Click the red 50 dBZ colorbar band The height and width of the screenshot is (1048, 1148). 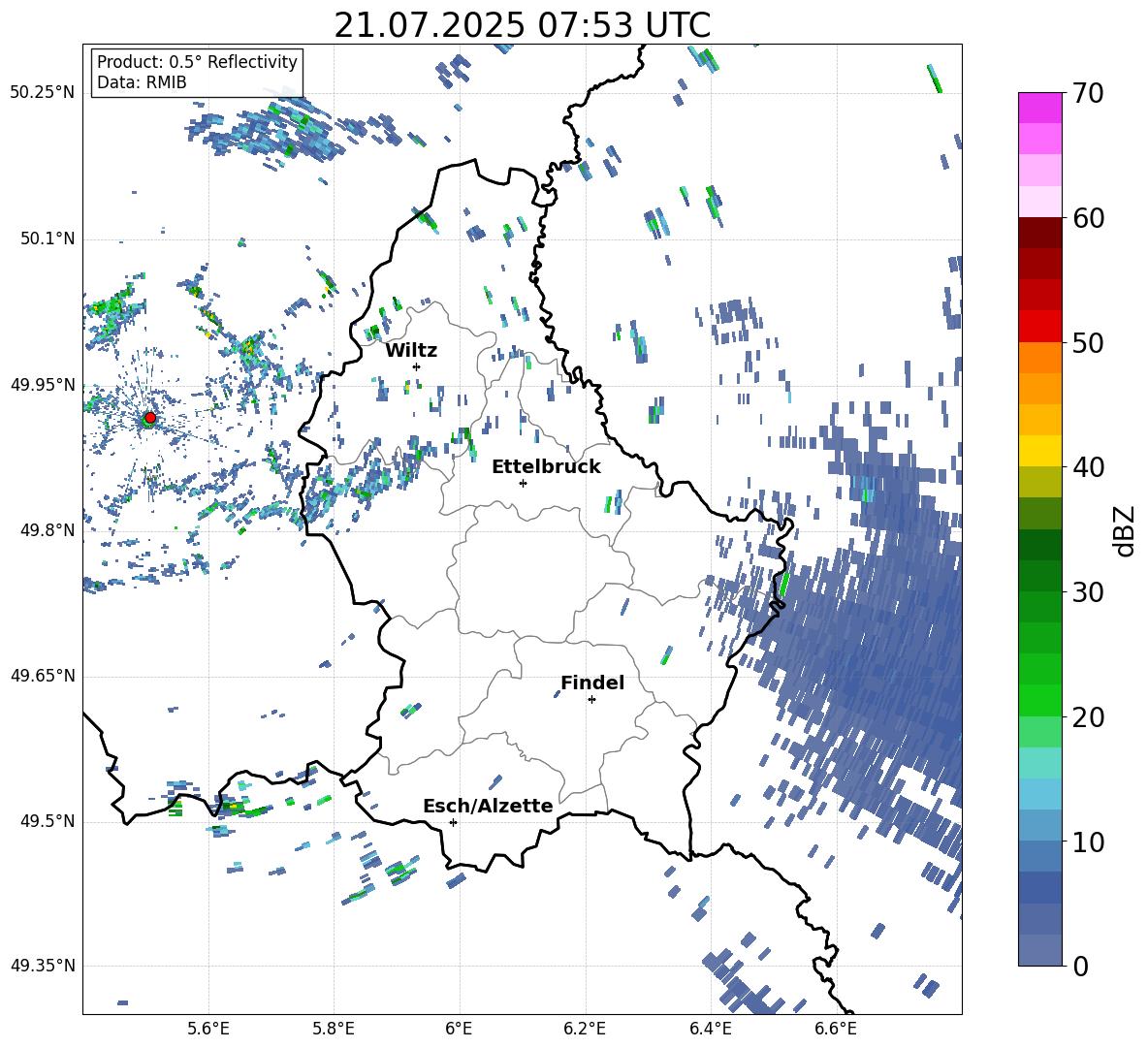point(1039,327)
